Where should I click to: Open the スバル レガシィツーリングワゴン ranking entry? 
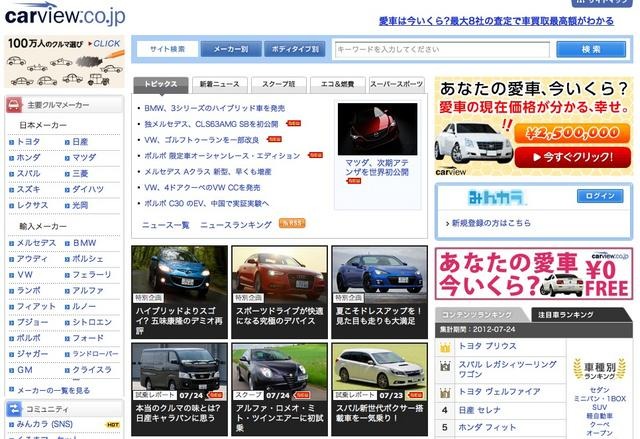click(x=507, y=368)
